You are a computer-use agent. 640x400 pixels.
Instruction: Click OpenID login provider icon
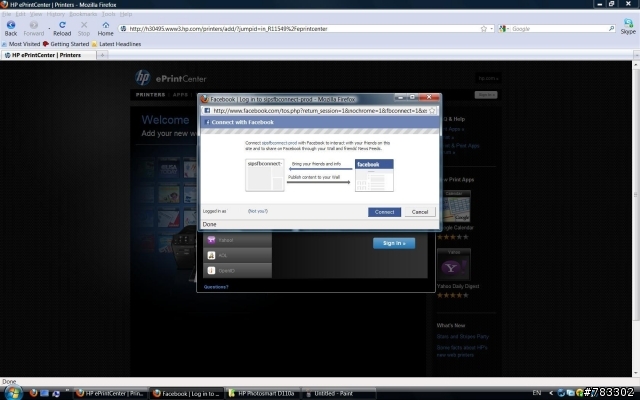211,270
